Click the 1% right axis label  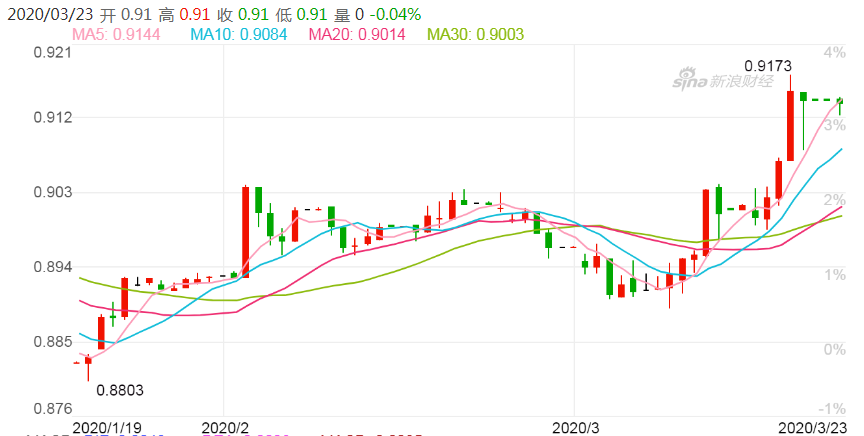[834, 274]
